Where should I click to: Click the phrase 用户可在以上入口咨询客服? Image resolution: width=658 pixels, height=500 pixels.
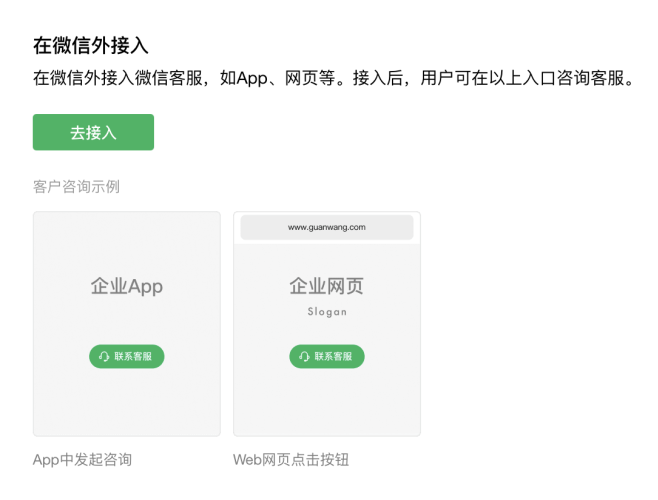[522, 78]
